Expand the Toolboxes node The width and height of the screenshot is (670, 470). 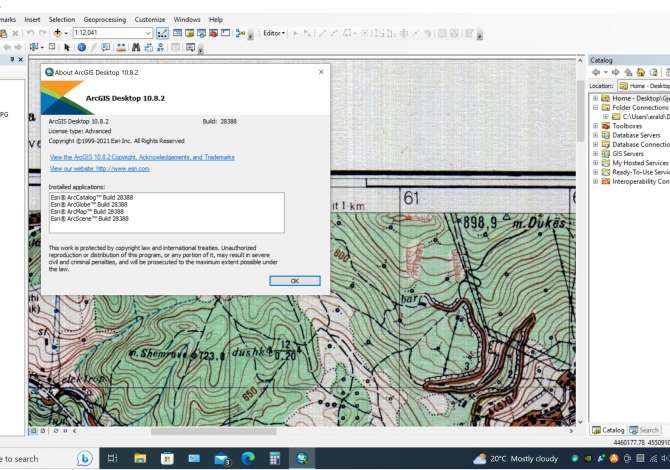(595, 126)
